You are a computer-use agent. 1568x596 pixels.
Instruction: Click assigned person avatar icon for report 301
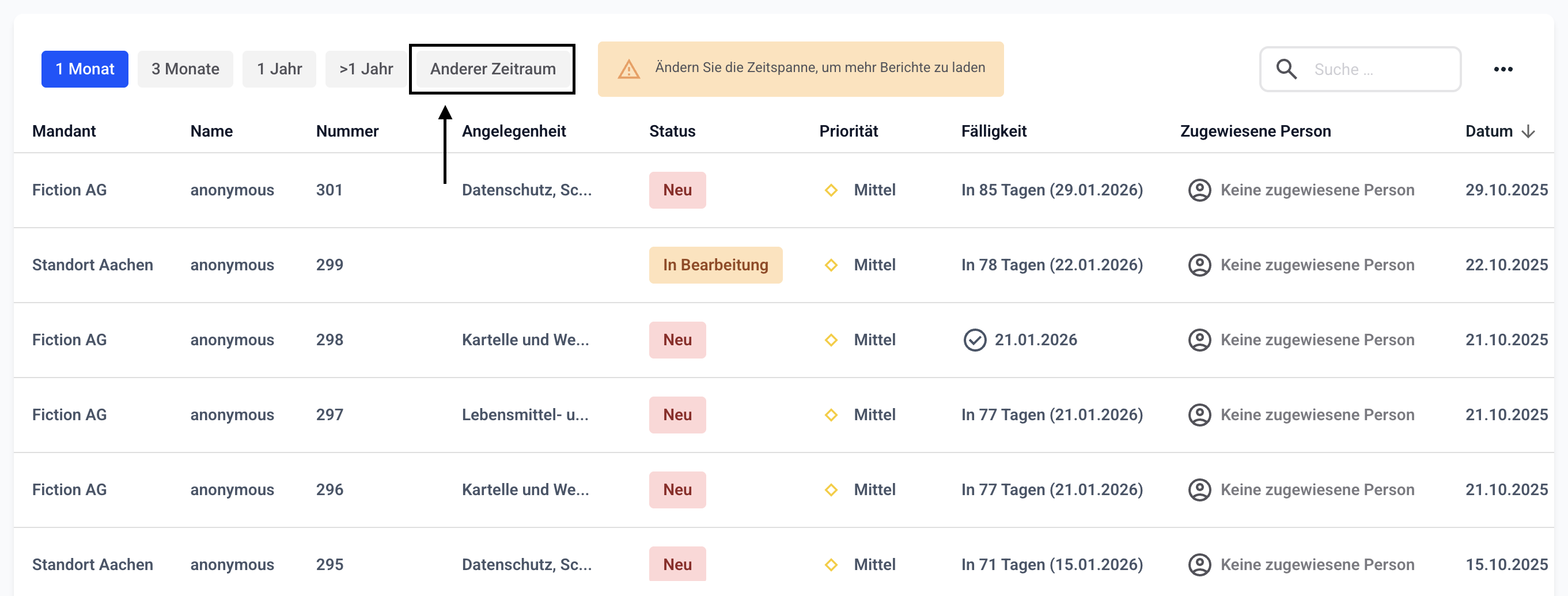coord(1199,191)
